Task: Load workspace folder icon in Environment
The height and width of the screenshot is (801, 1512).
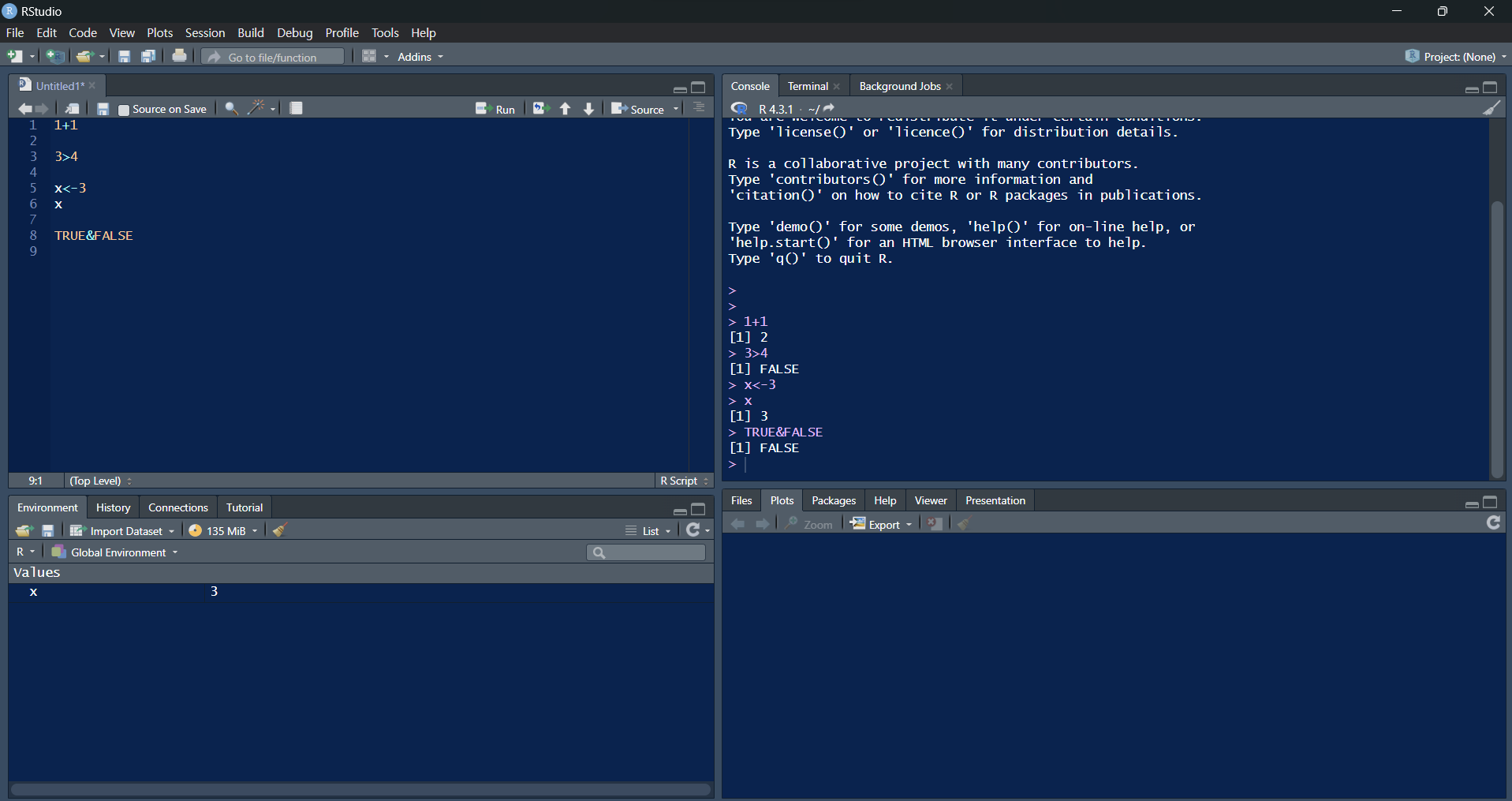Action: pyautogui.click(x=24, y=530)
